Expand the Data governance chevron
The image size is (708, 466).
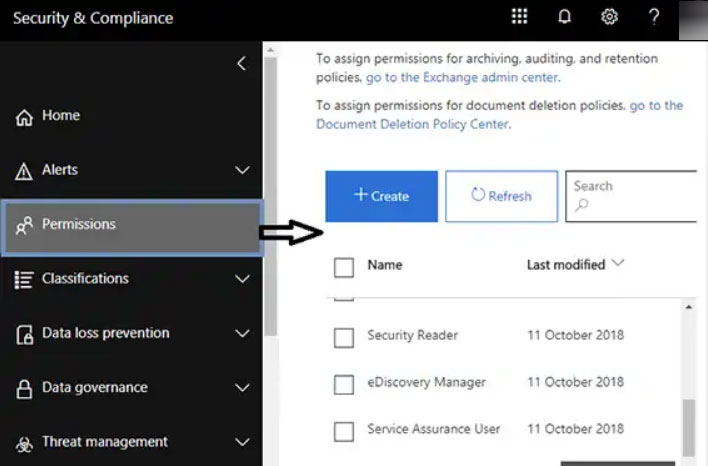click(242, 387)
